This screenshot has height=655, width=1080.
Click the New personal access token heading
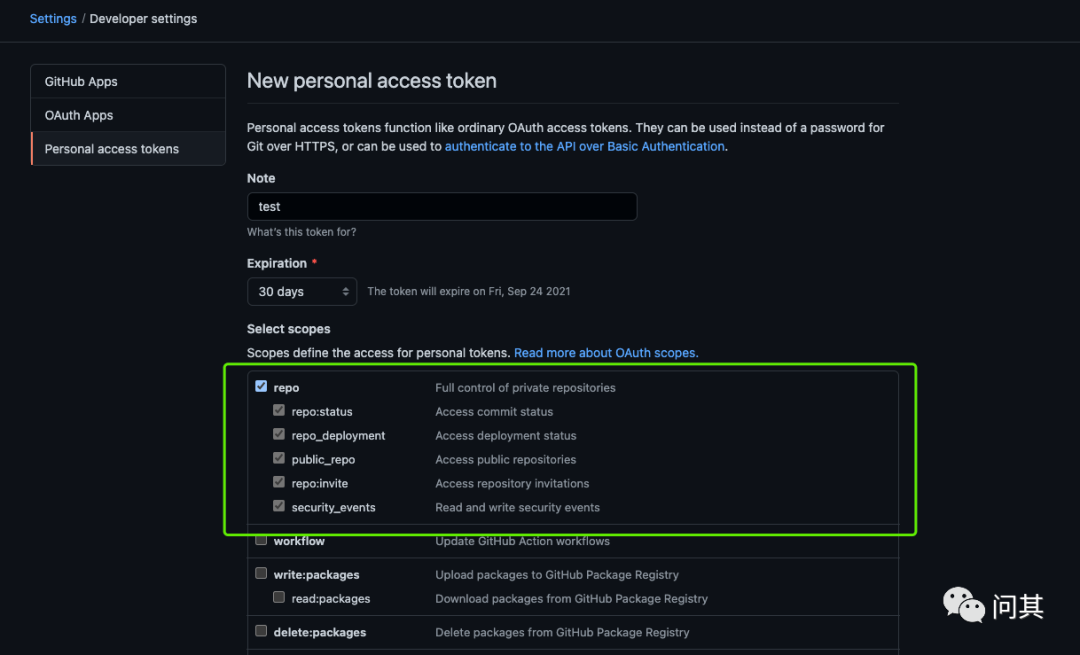pos(371,81)
